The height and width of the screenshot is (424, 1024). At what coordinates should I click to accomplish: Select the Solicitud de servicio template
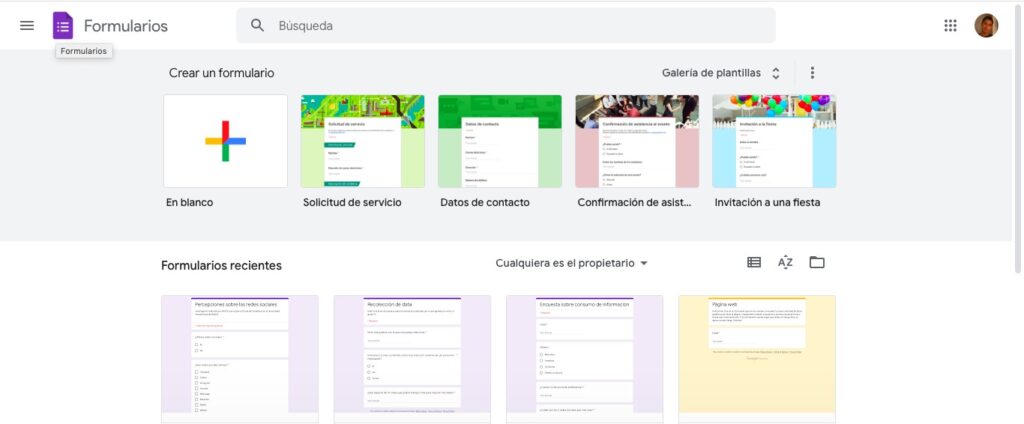pos(362,141)
